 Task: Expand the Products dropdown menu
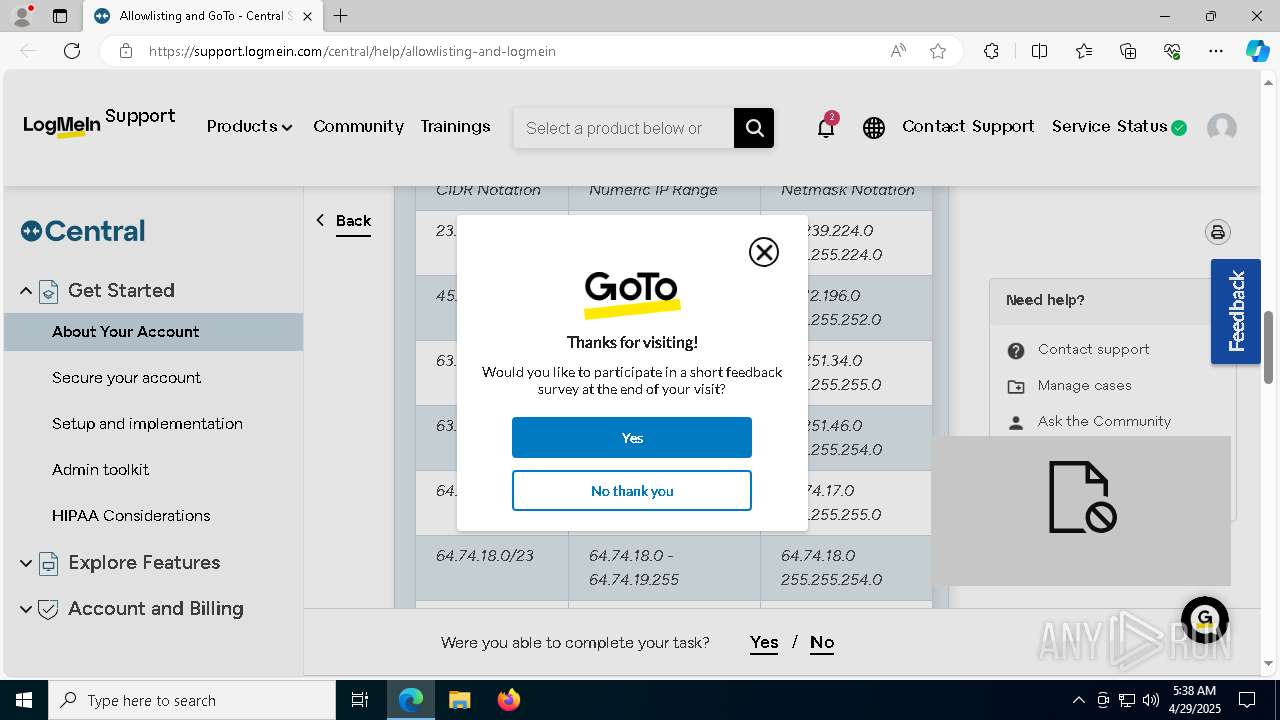pyautogui.click(x=250, y=127)
